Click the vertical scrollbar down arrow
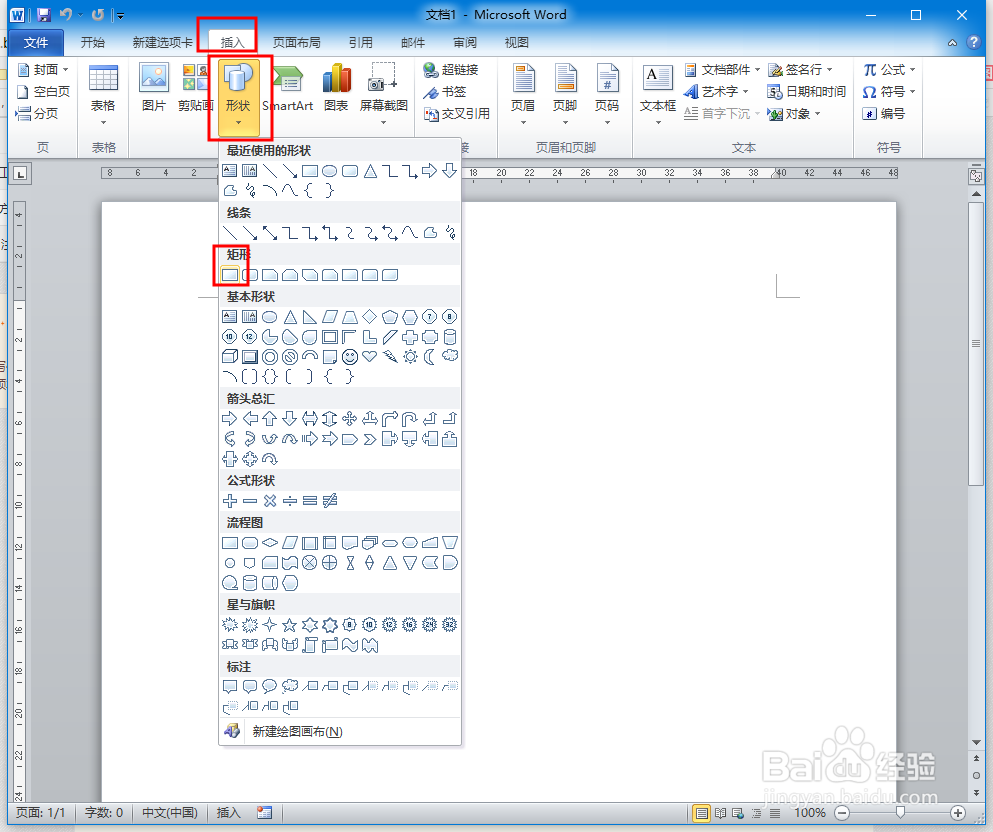 point(976,742)
